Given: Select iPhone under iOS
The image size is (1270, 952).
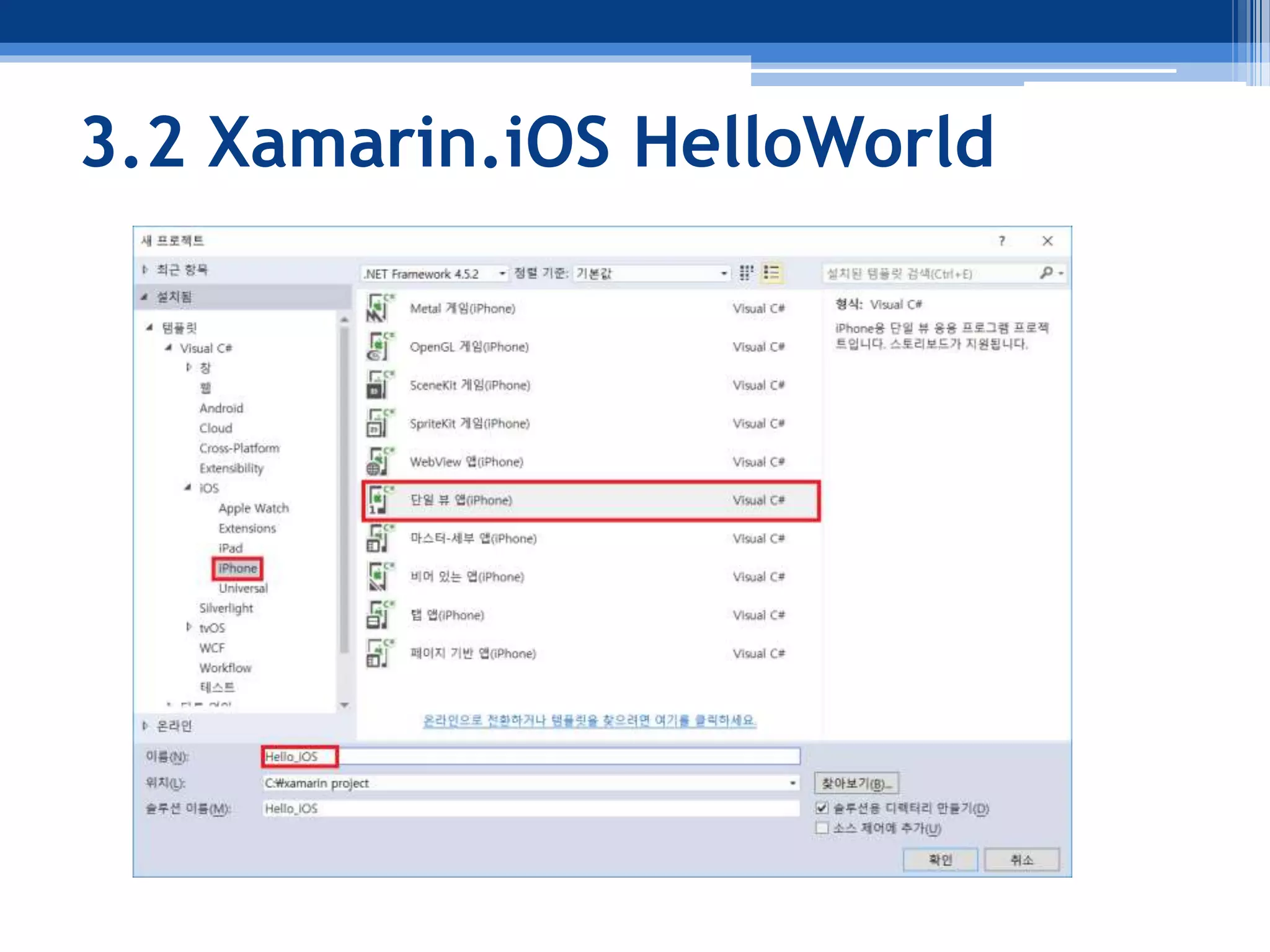Looking at the screenshot, I should coord(238,568).
